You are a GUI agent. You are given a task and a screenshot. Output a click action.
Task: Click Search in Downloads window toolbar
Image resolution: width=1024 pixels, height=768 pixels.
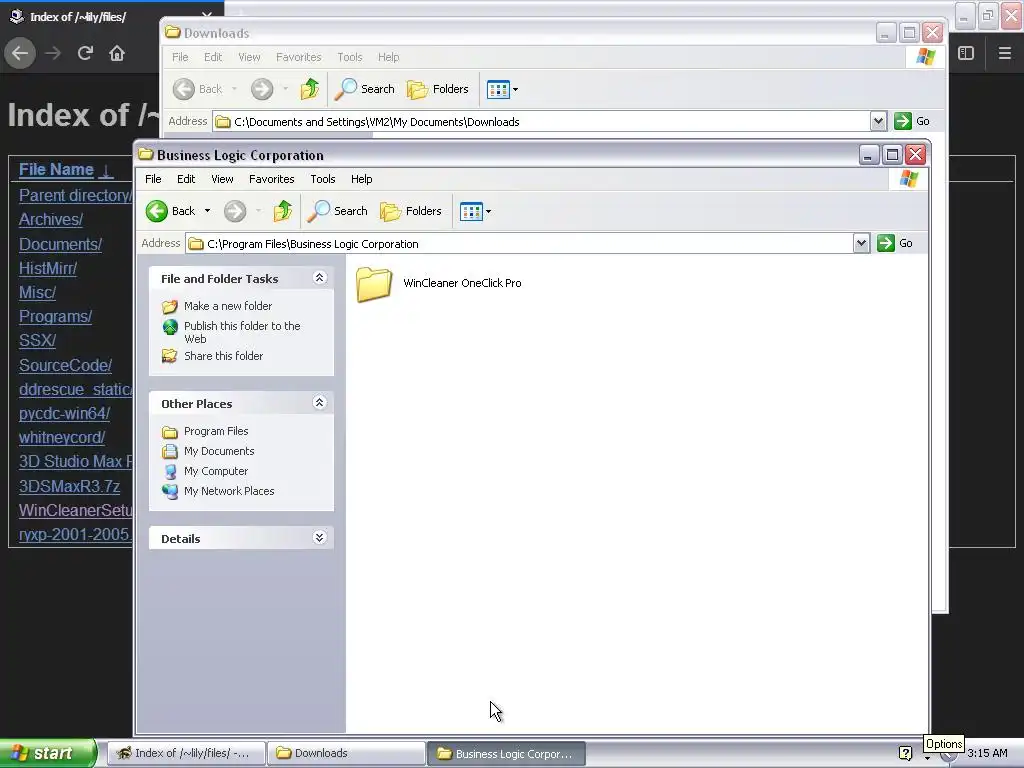point(364,89)
